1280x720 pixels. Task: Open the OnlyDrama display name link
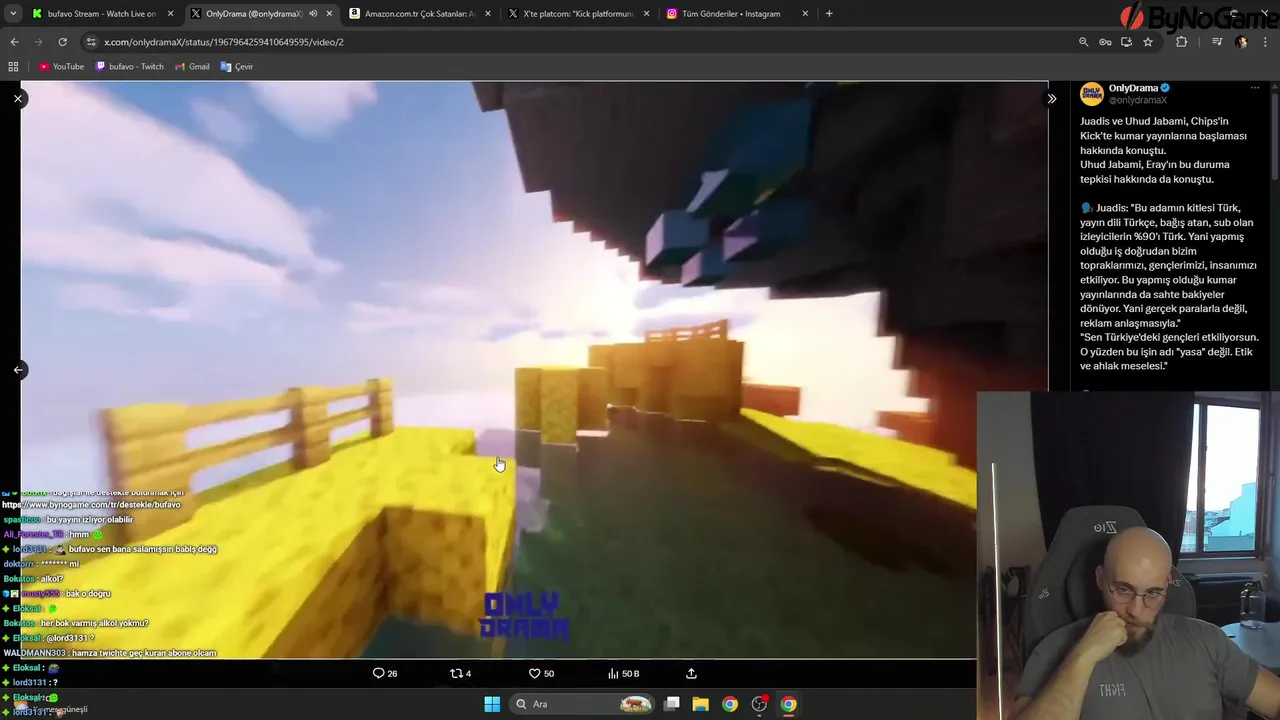click(x=1133, y=88)
